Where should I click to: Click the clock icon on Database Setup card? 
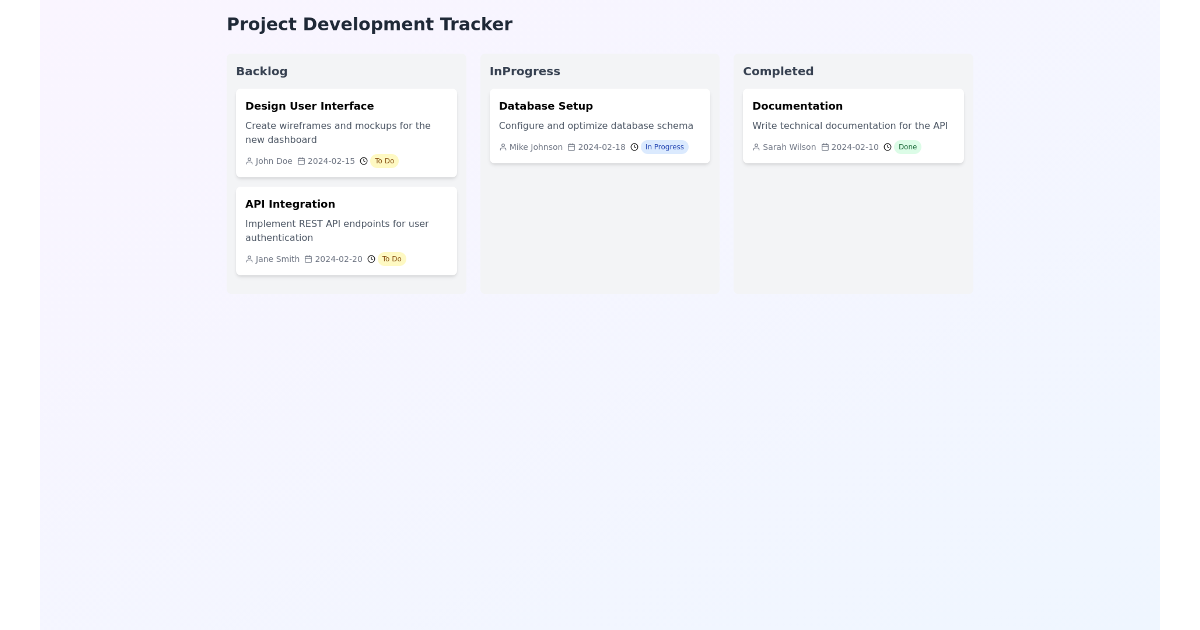pyautogui.click(x=633, y=146)
